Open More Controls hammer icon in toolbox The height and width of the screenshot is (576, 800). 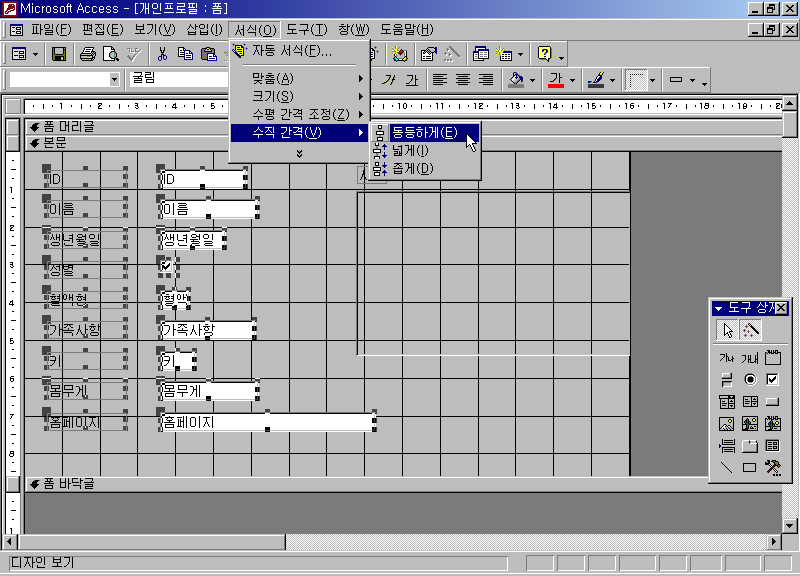point(772,467)
